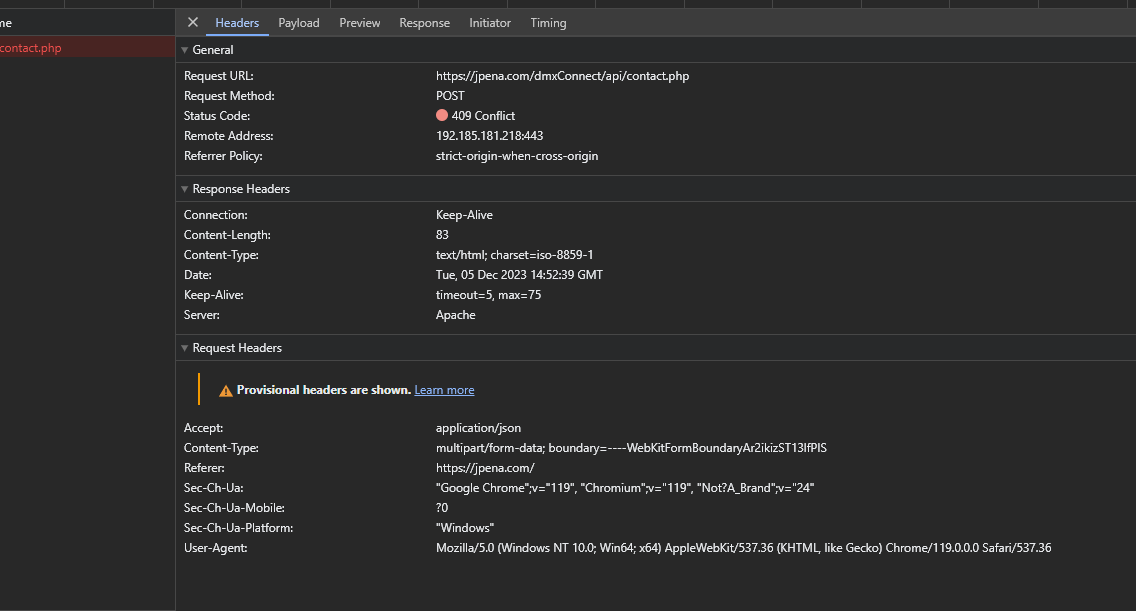Click the Content-Length value 83
Viewport: 1136px width, 611px height.
[442, 235]
